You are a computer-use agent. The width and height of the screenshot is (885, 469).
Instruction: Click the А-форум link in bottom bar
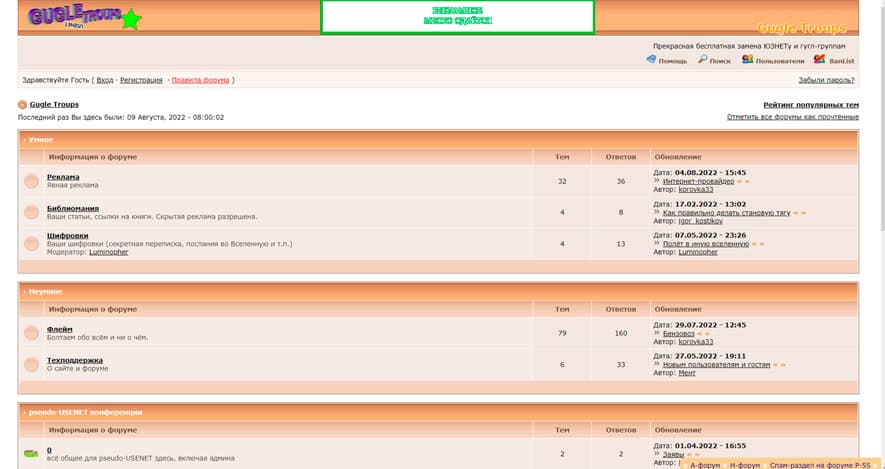pyautogui.click(x=706, y=466)
